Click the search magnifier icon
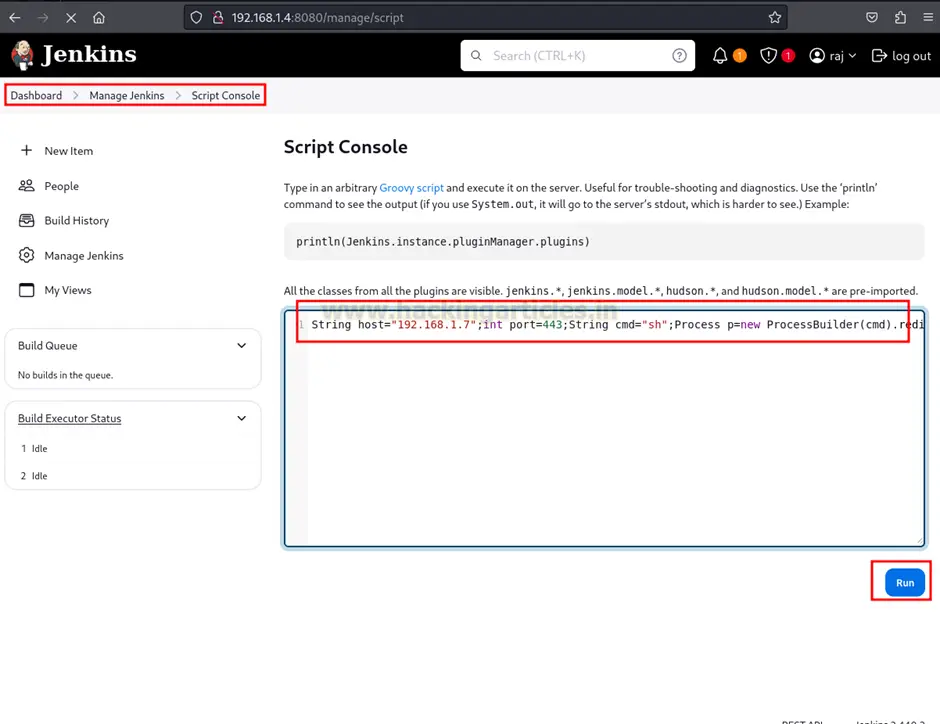940x724 pixels. pos(476,56)
